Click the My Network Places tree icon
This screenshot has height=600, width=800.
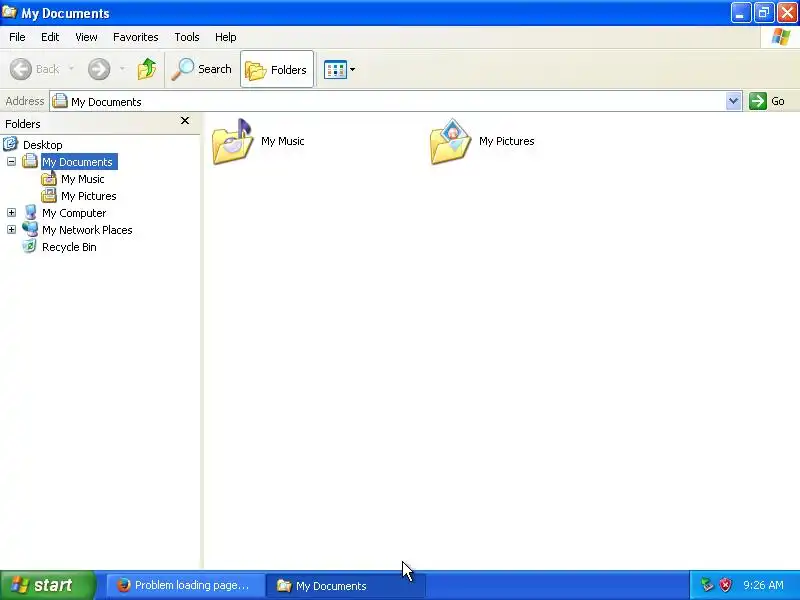coord(30,229)
